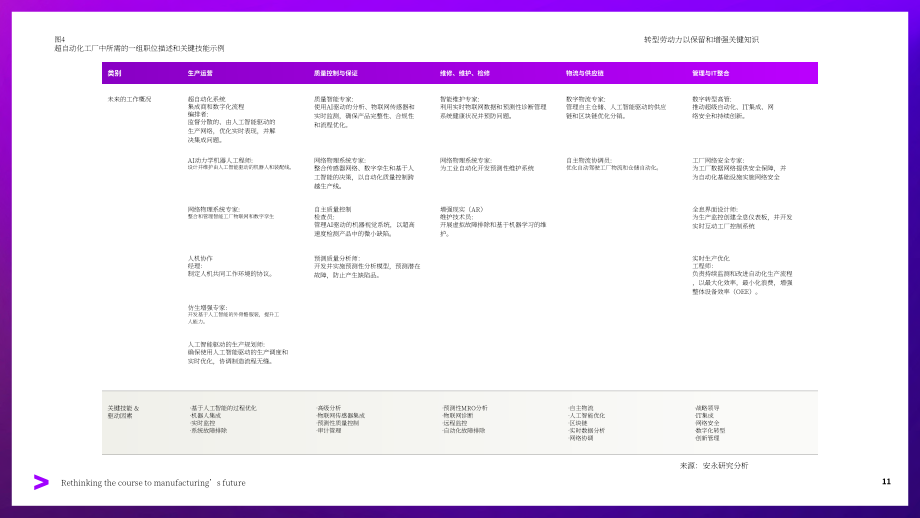The width and height of the screenshot is (920, 518).
Task: Click '网络物理系统专家' in the maintenance column
Action: point(466,160)
